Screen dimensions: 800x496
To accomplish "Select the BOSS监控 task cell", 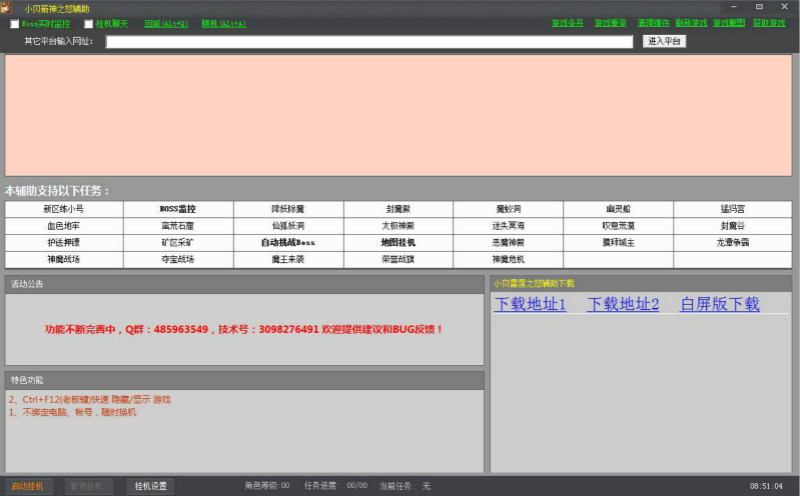I will point(178,209).
